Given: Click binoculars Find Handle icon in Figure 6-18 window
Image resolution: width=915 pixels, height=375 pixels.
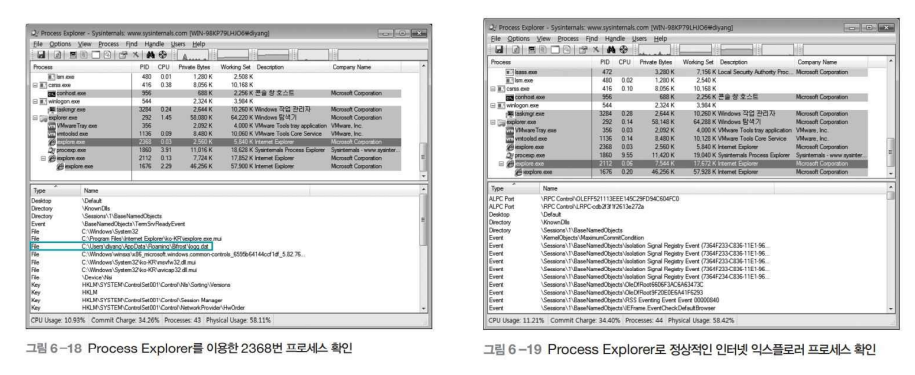Looking at the screenshot, I should click(151, 55).
